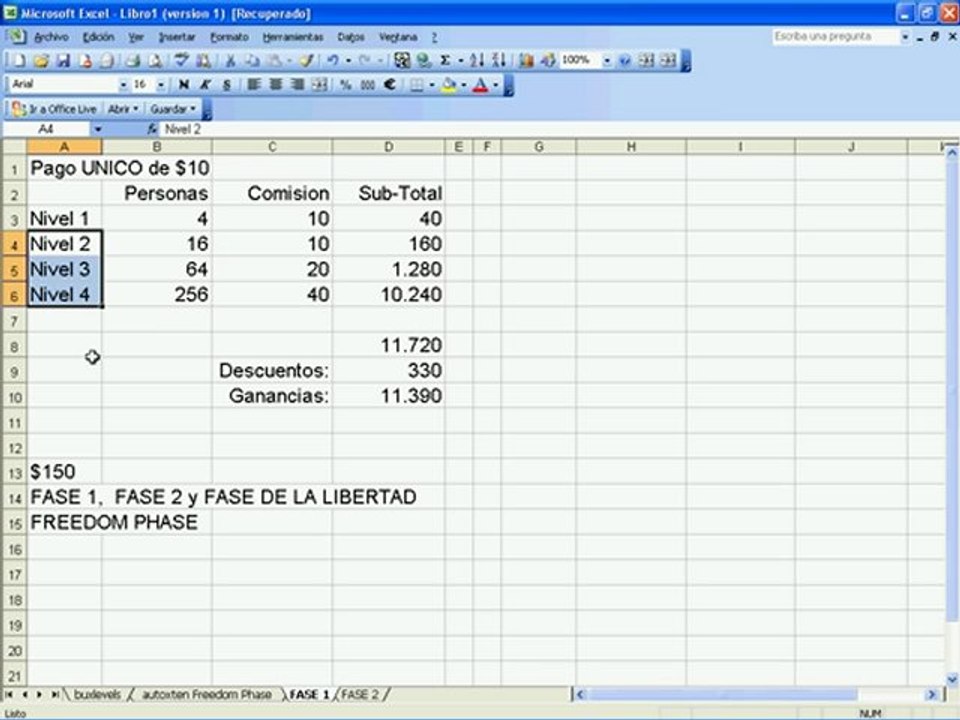Viewport: 960px width, 720px height.
Task: Select row 8 header
Action: tap(15, 346)
